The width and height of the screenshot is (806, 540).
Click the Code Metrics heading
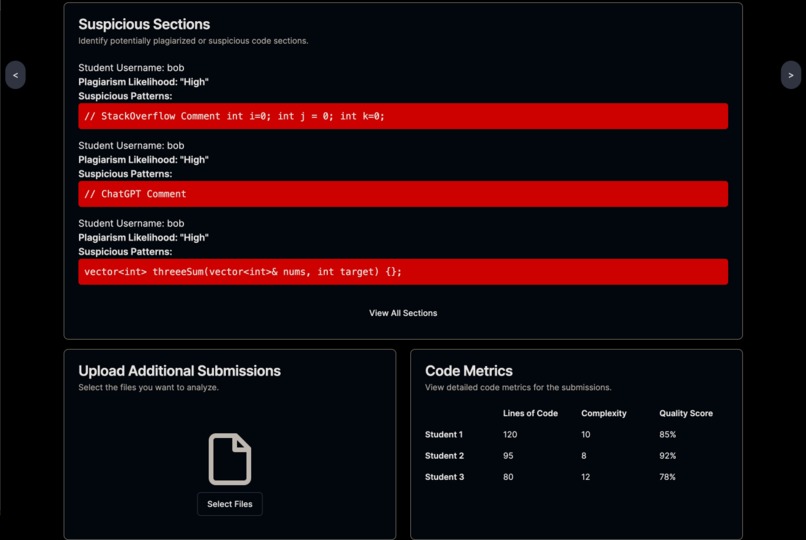(469, 371)
